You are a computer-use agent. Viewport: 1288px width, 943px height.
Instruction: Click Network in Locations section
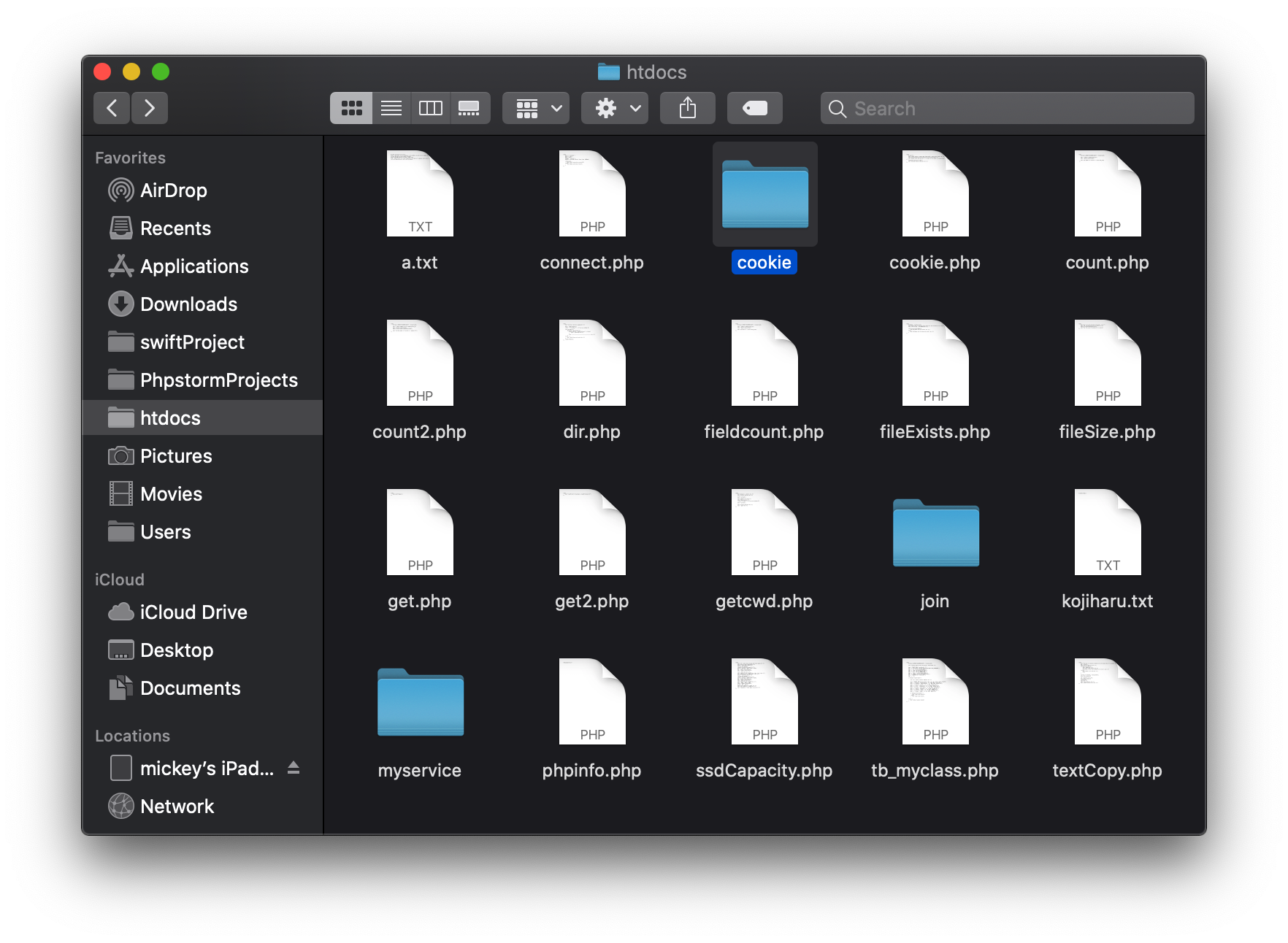pyautogui.click(x=177, y=807)
